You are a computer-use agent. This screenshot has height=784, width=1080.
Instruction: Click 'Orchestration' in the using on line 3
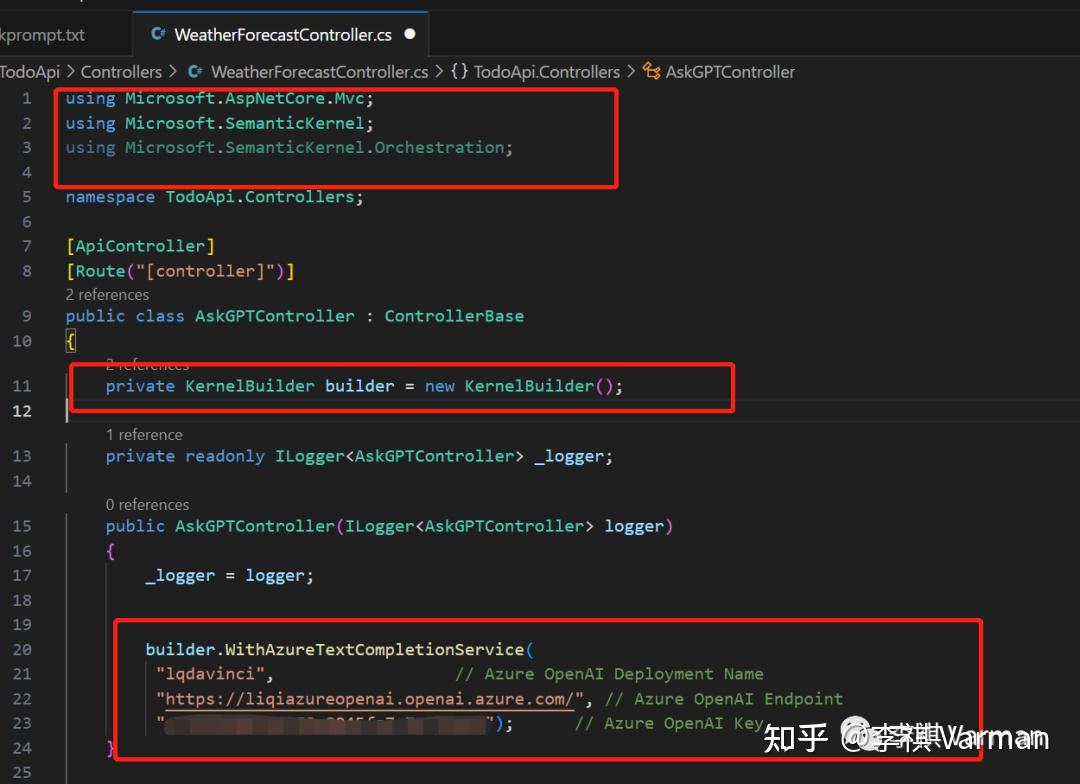(x=439, y=147)
